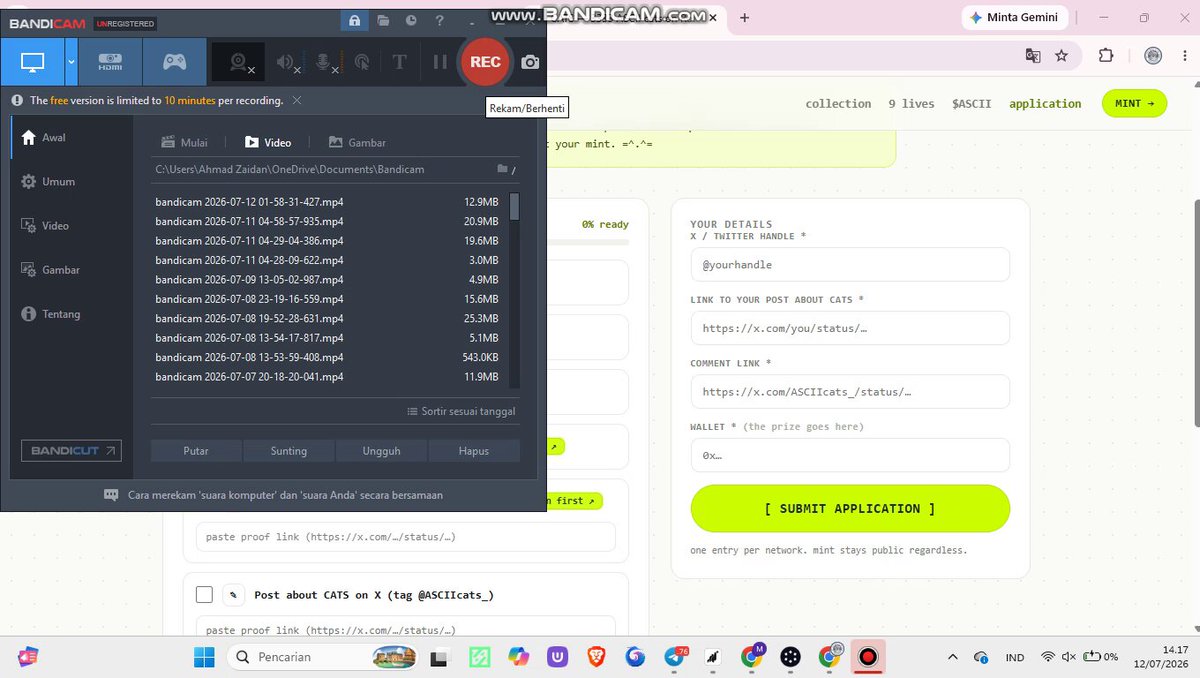Open a new browser tab with plus
This screenshot has width=1200, height=678.
point(744,18)
